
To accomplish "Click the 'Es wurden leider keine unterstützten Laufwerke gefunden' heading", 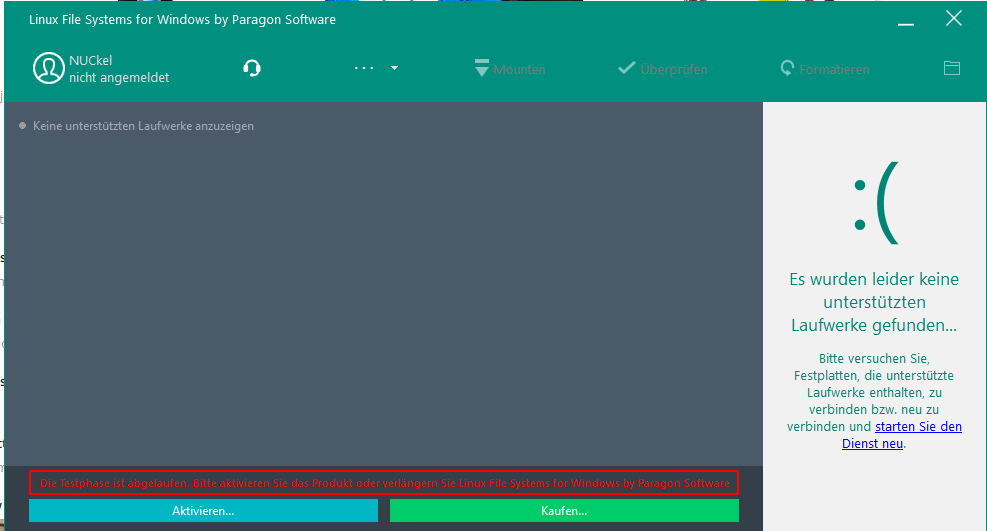I will pyautogui.click(x=874, y=302).
